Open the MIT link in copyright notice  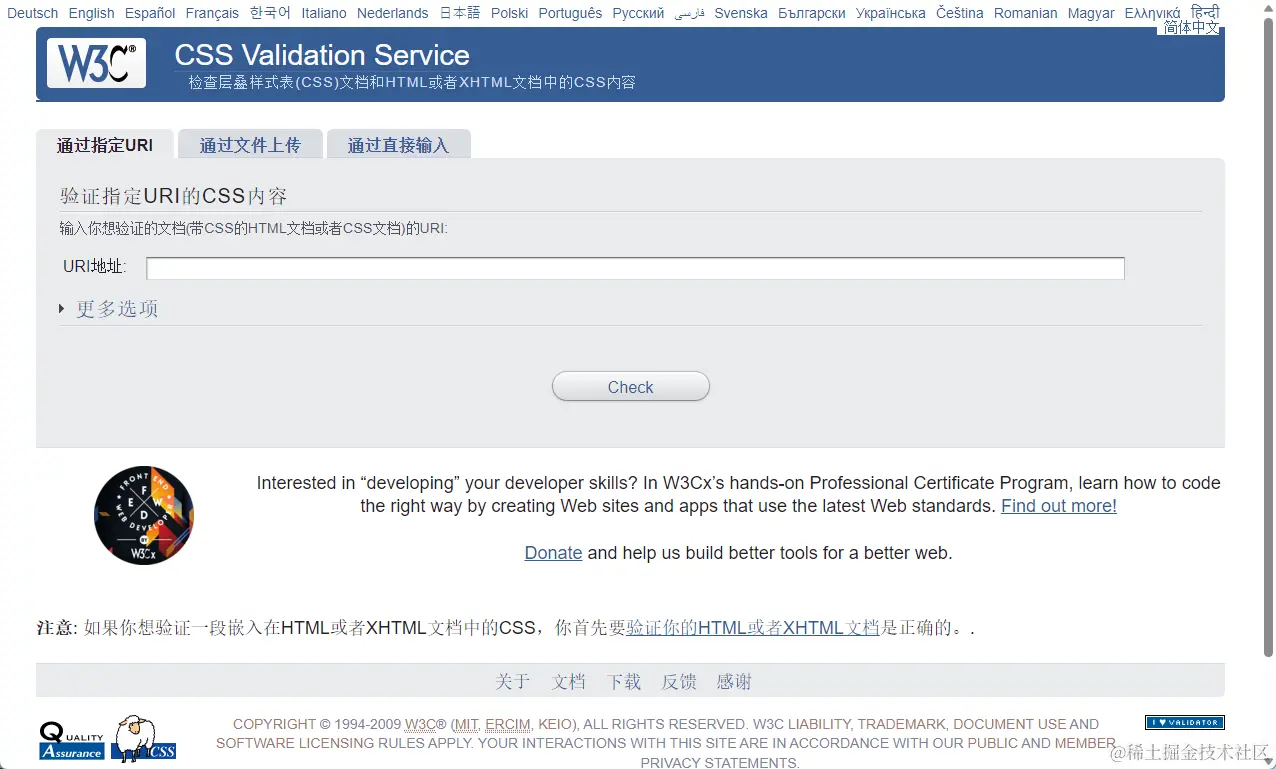click(467, 724)
